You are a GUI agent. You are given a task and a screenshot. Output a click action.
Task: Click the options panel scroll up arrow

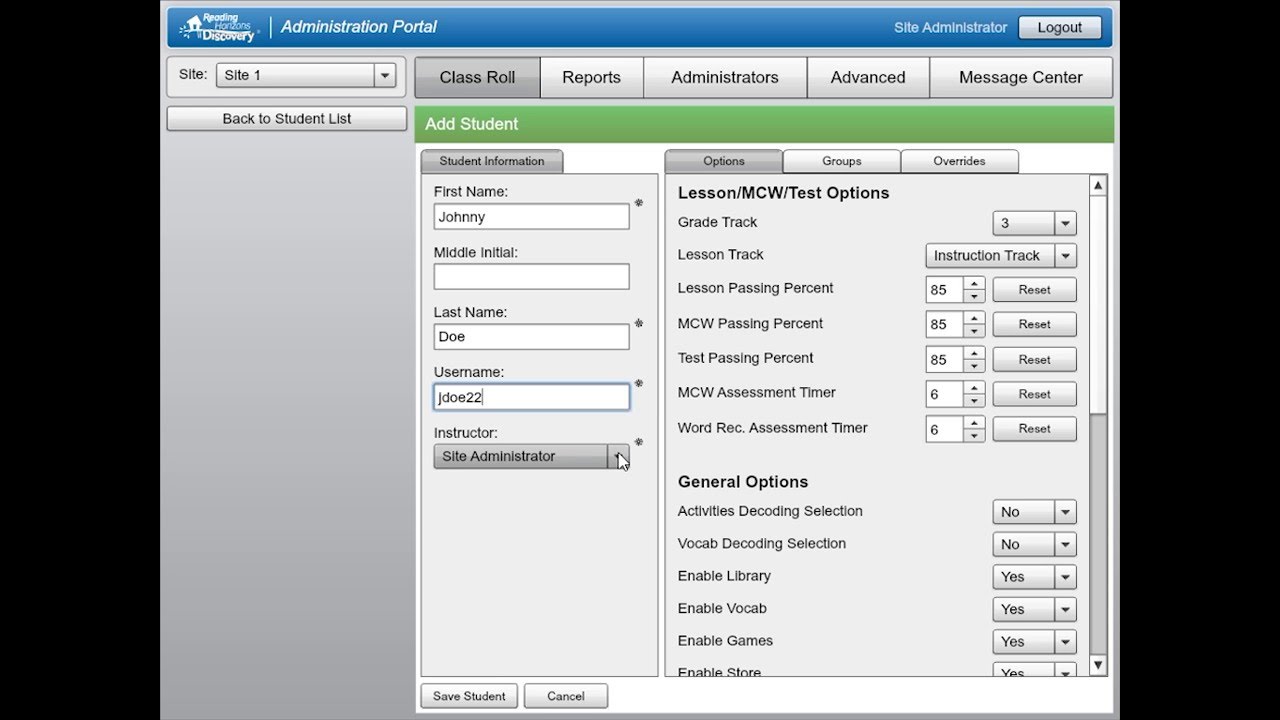[x=1098, y=186]
